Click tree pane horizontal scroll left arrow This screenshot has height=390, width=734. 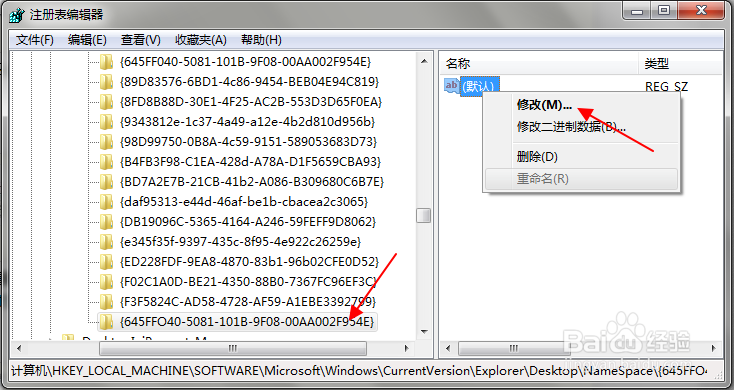coord(19,348)
